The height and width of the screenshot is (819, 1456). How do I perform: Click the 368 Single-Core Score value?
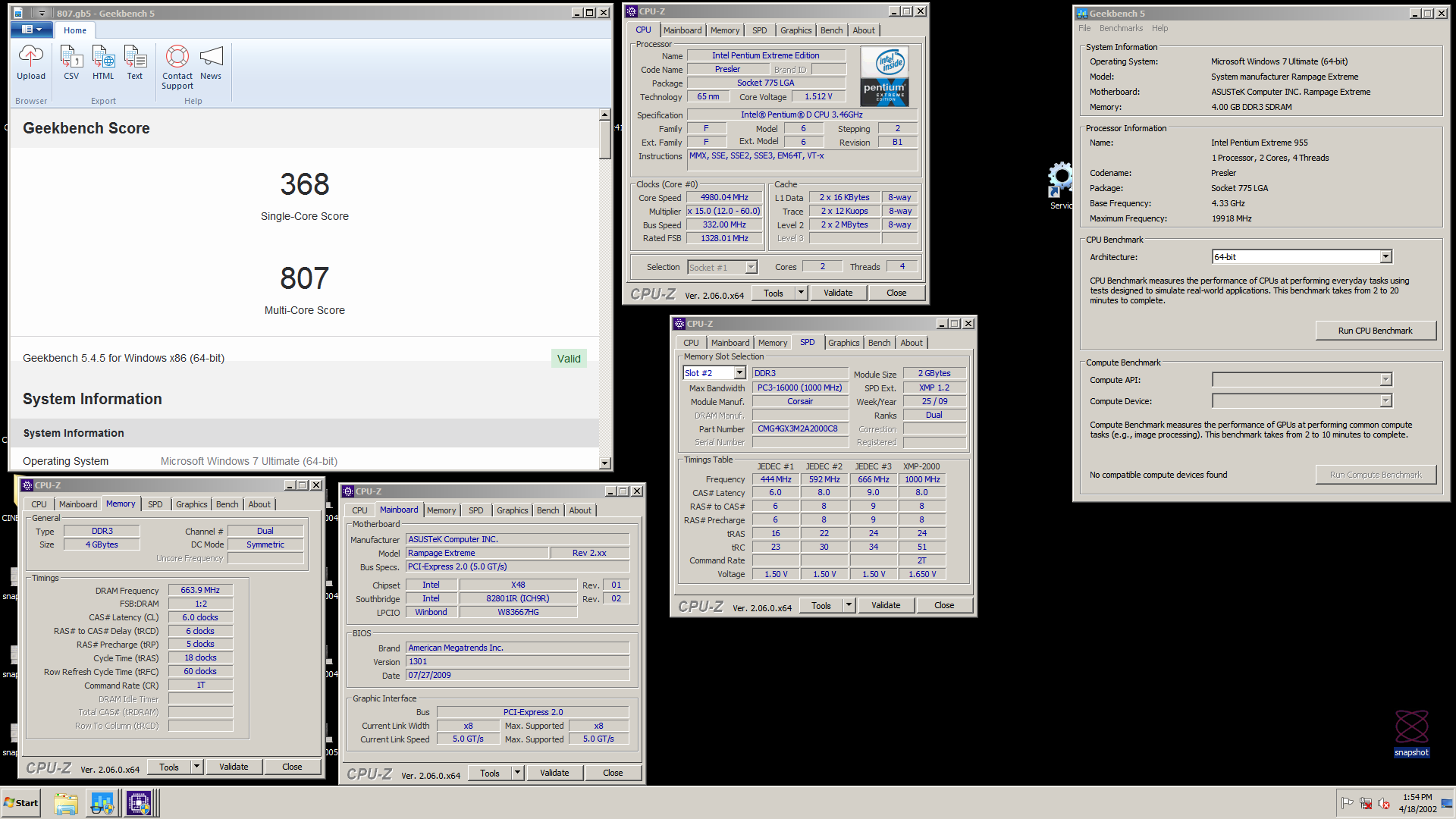coord(305,184)
